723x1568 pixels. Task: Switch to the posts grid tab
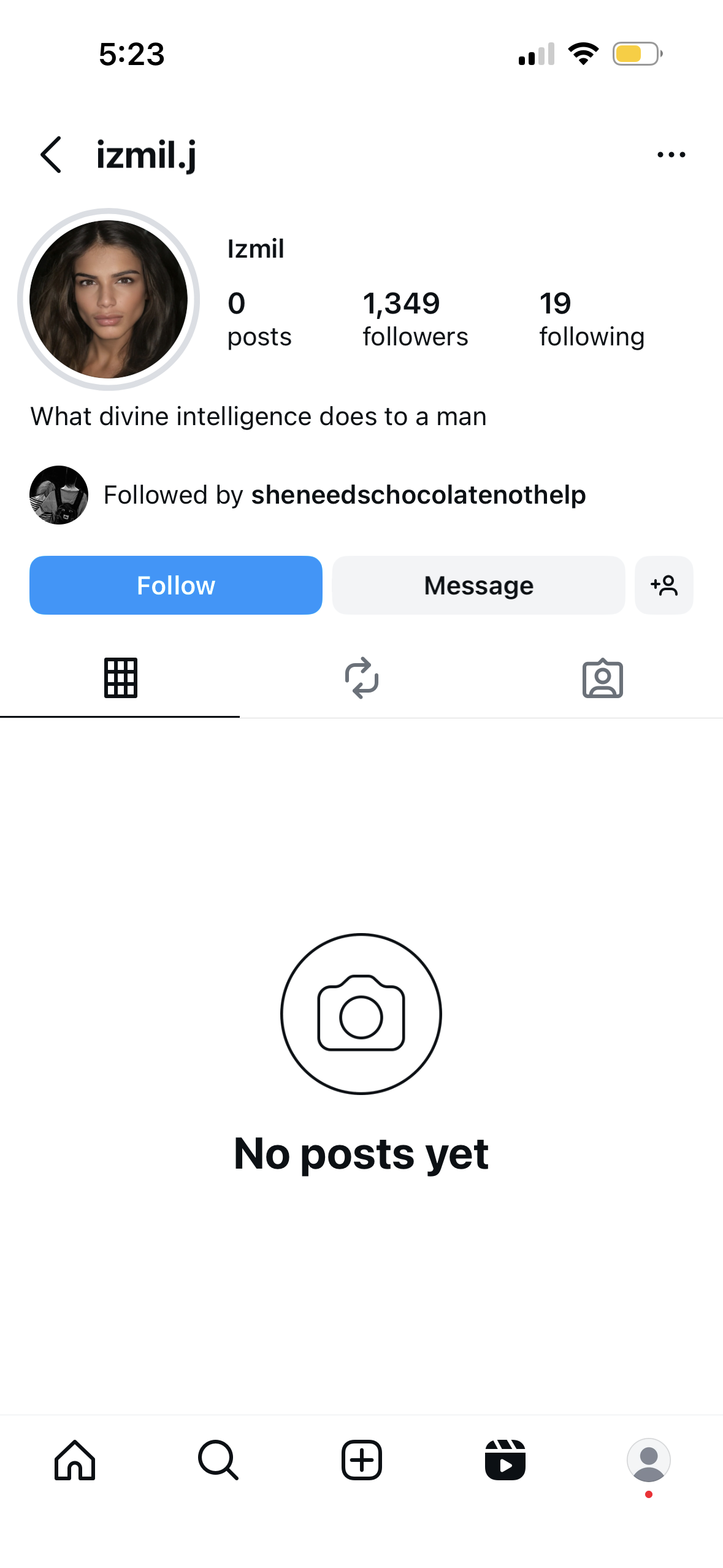click(x=120, y=678)
